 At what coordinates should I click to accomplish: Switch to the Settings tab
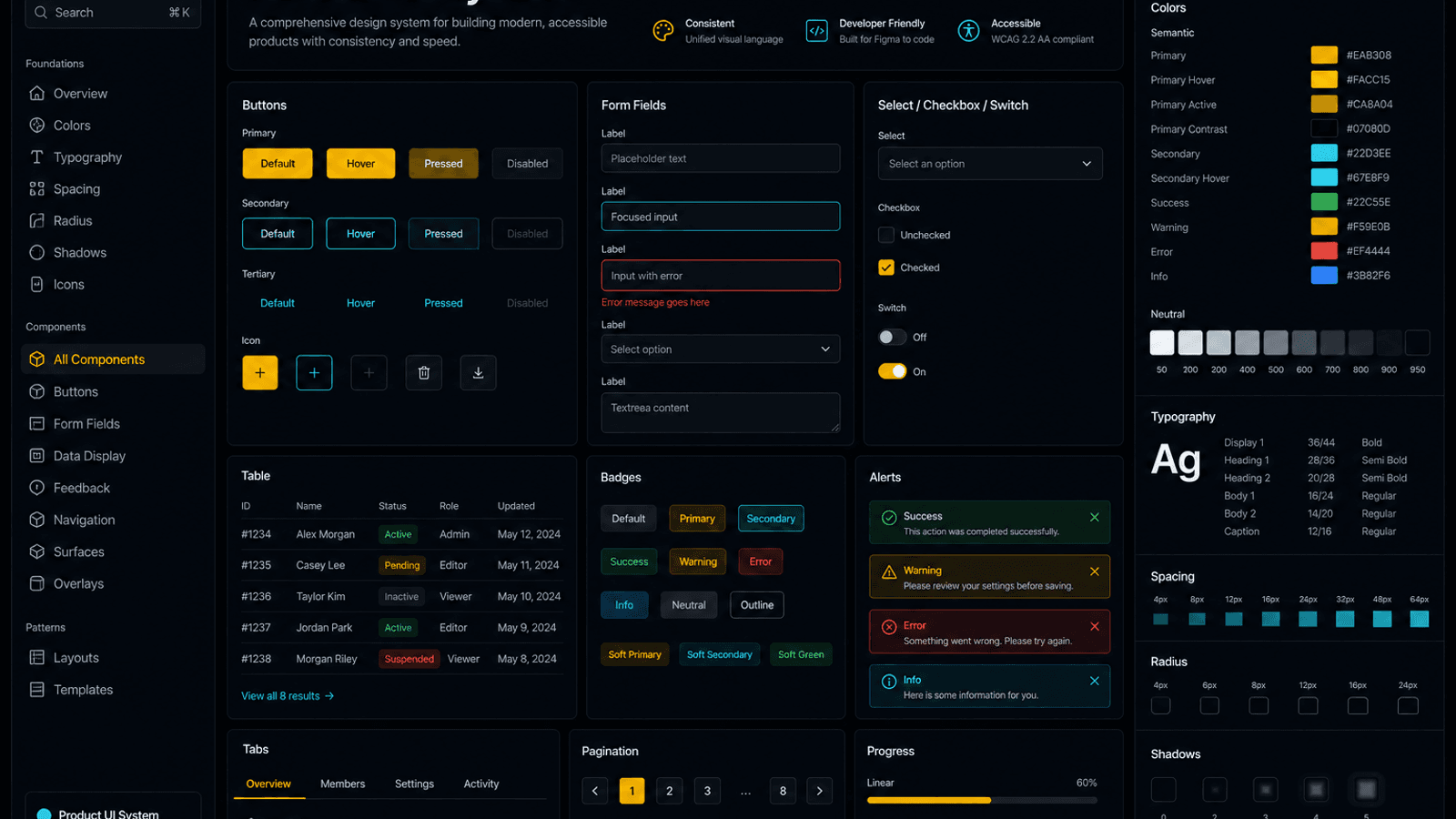click(414, 784)
